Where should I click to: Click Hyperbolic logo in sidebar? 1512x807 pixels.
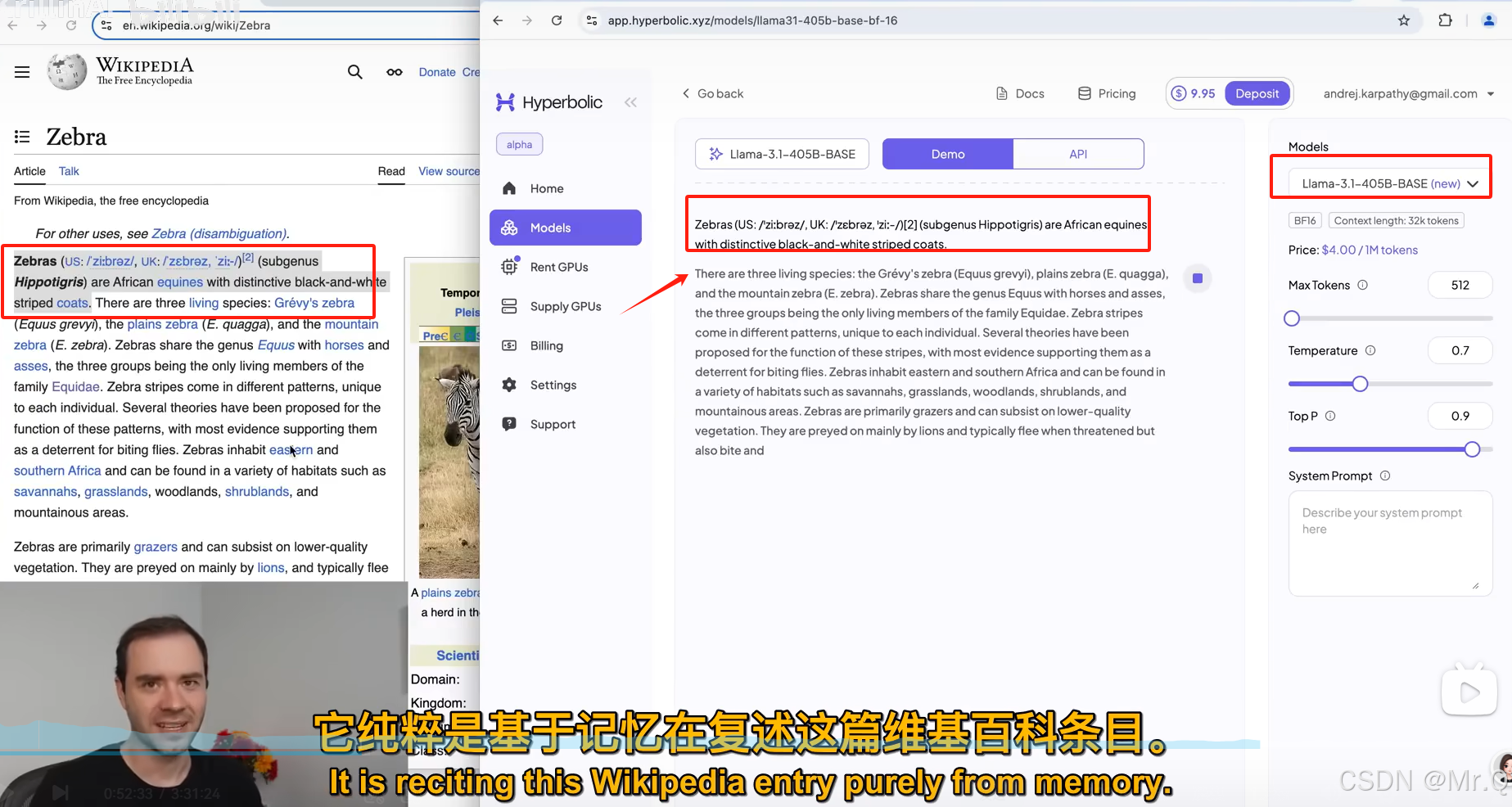[x=549, y=102]
